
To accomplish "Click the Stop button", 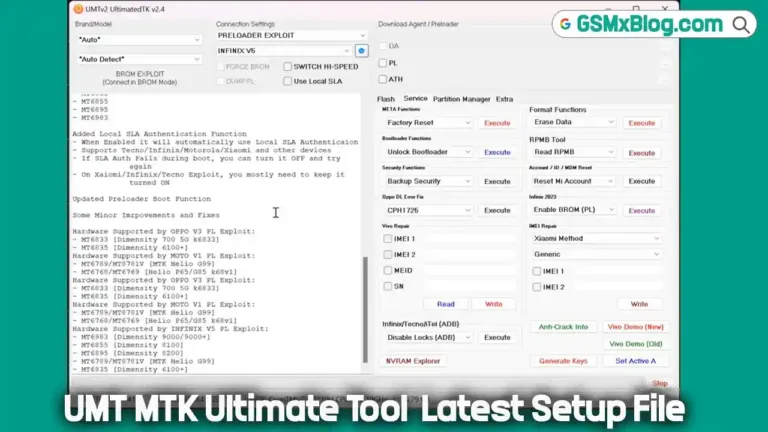I will (x=660, y=383).
